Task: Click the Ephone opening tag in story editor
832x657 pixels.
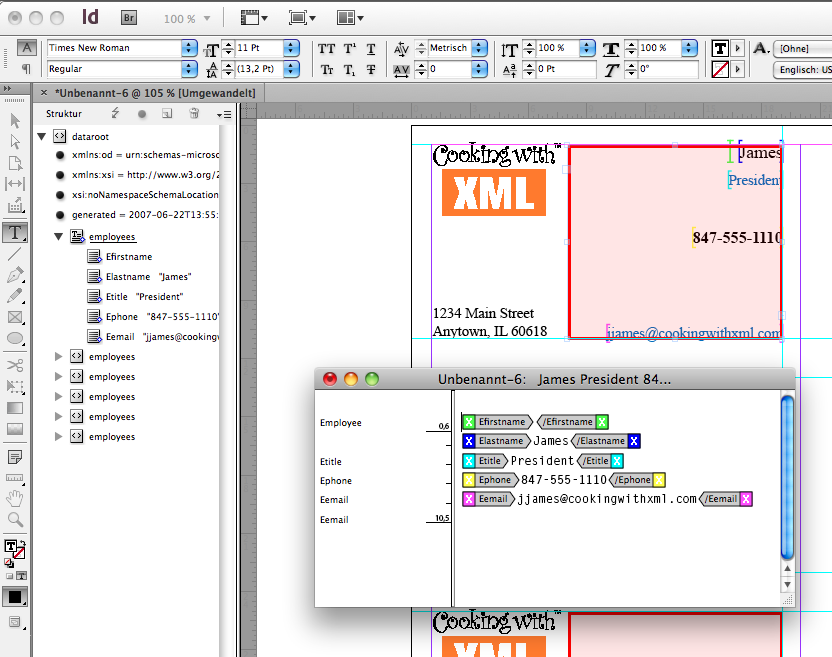Action: point(489,480)
